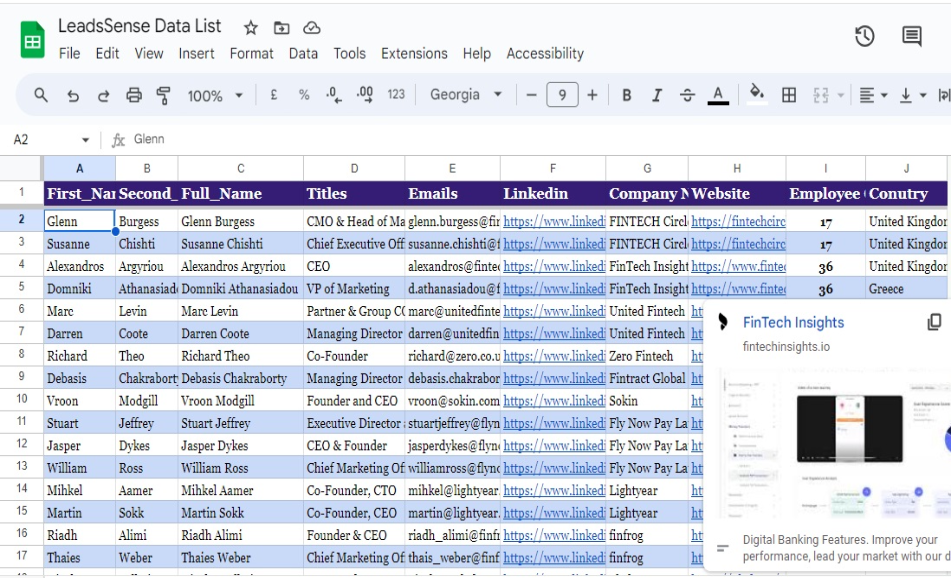This screenshot has width=951, height=578.
Task: Open the comments panel icon
Action: tap(911, 37)
